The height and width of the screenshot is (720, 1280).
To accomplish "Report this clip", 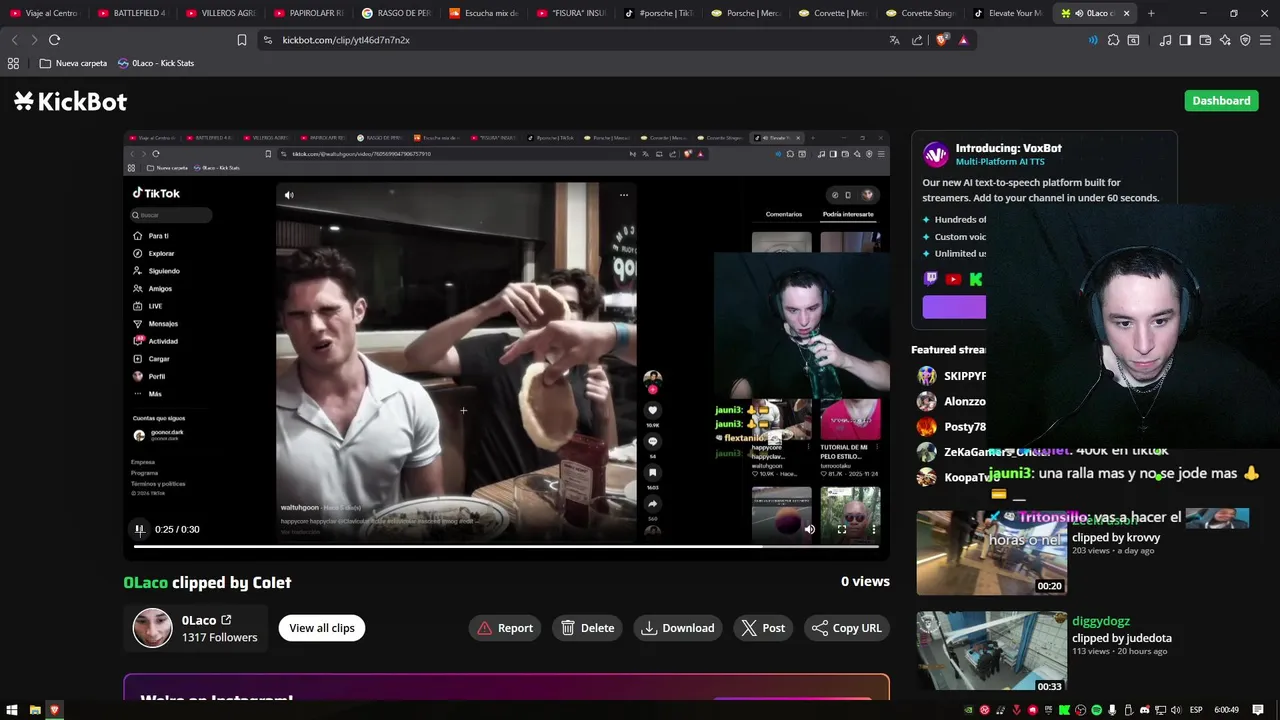I will 505,628.
